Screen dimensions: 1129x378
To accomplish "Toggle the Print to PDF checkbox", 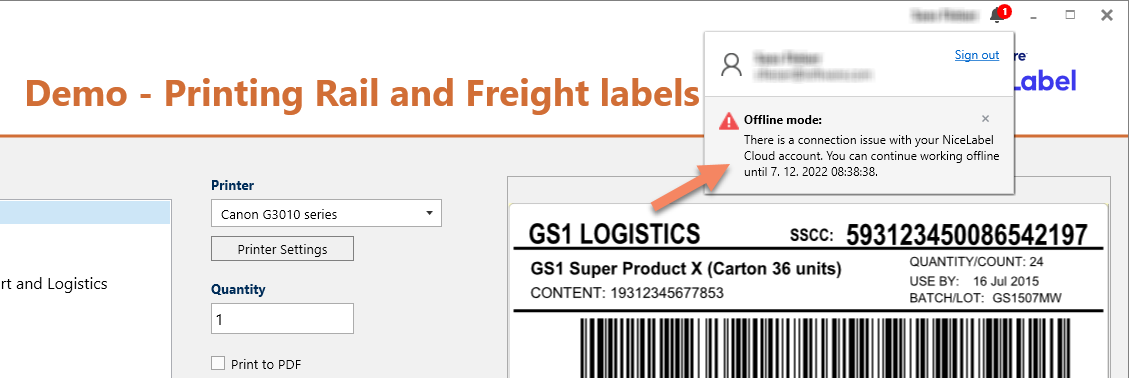I will (x=217, y=363).
